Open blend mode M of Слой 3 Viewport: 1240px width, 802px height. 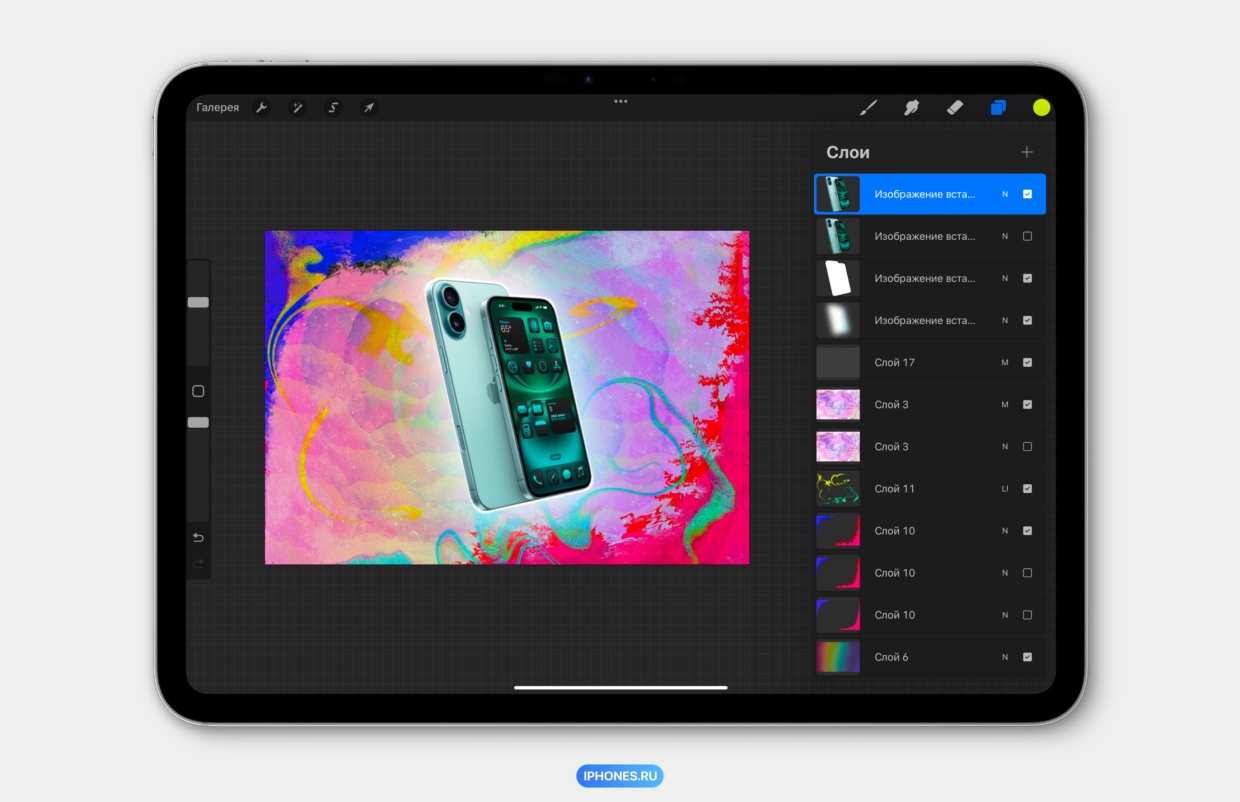pyautogui.click(x=1005, y=404)
